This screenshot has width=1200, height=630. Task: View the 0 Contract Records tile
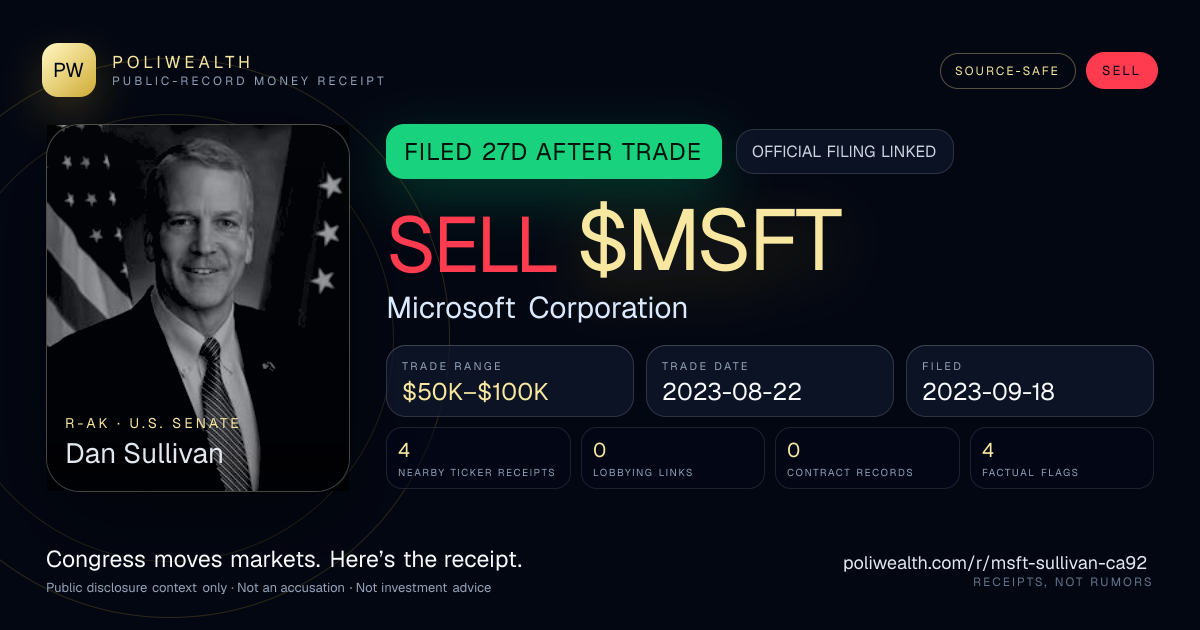(x=867, y=458)
